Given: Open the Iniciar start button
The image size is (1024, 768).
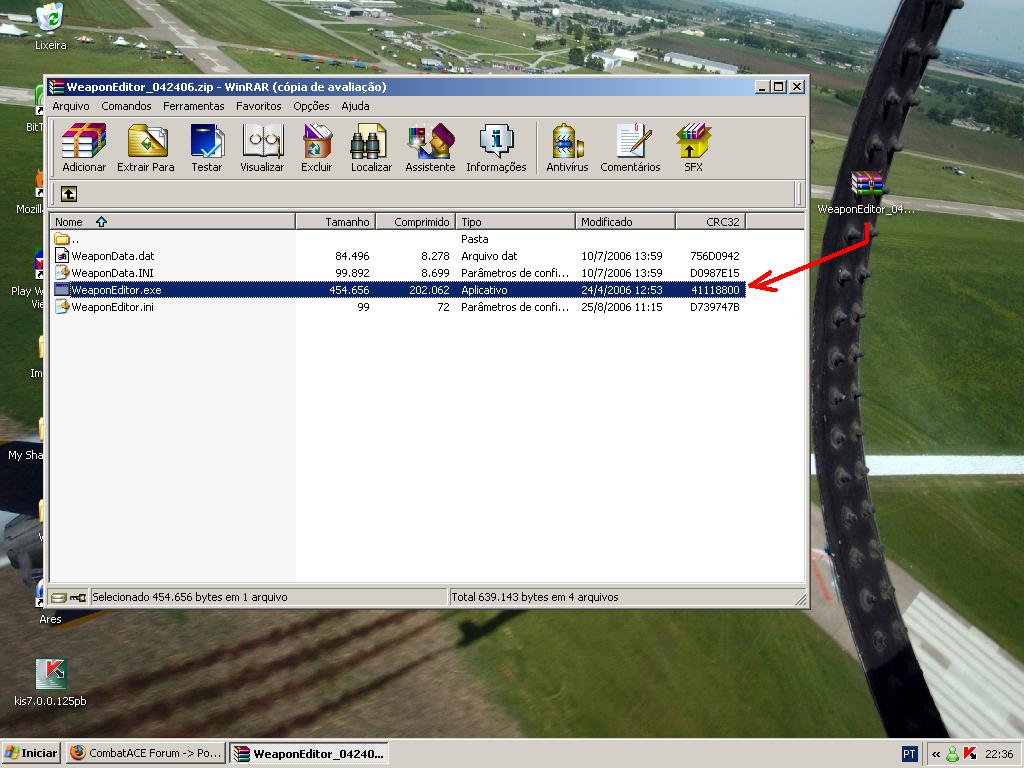Looking at the screenshot, I should coord(31,753).
